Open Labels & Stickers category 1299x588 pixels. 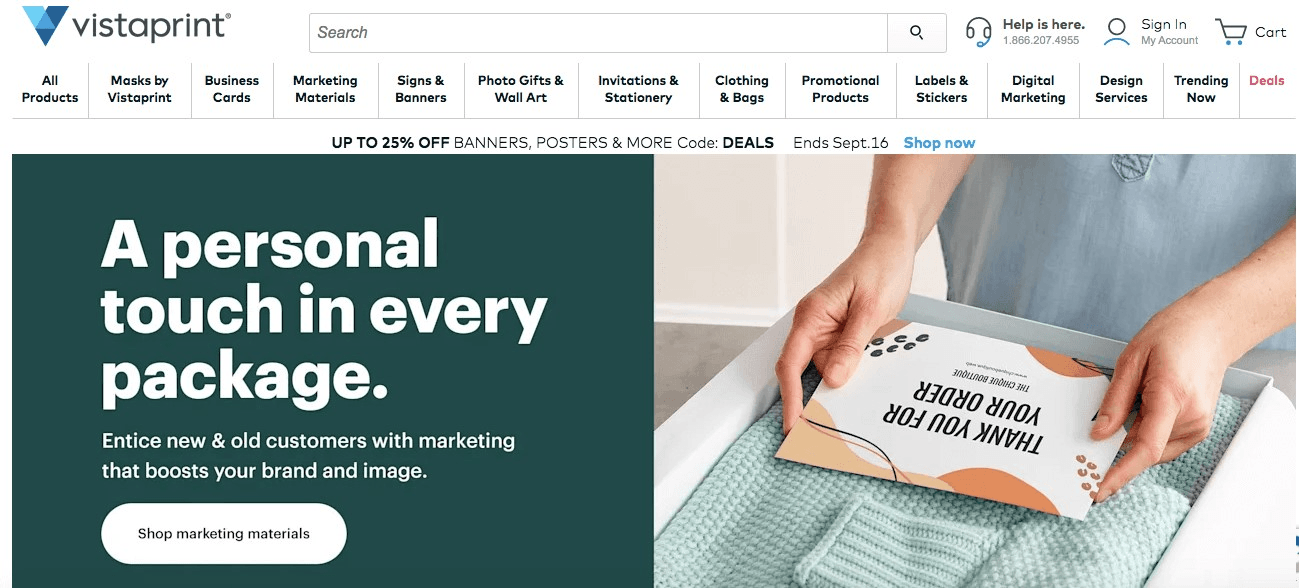pos(942,89)
